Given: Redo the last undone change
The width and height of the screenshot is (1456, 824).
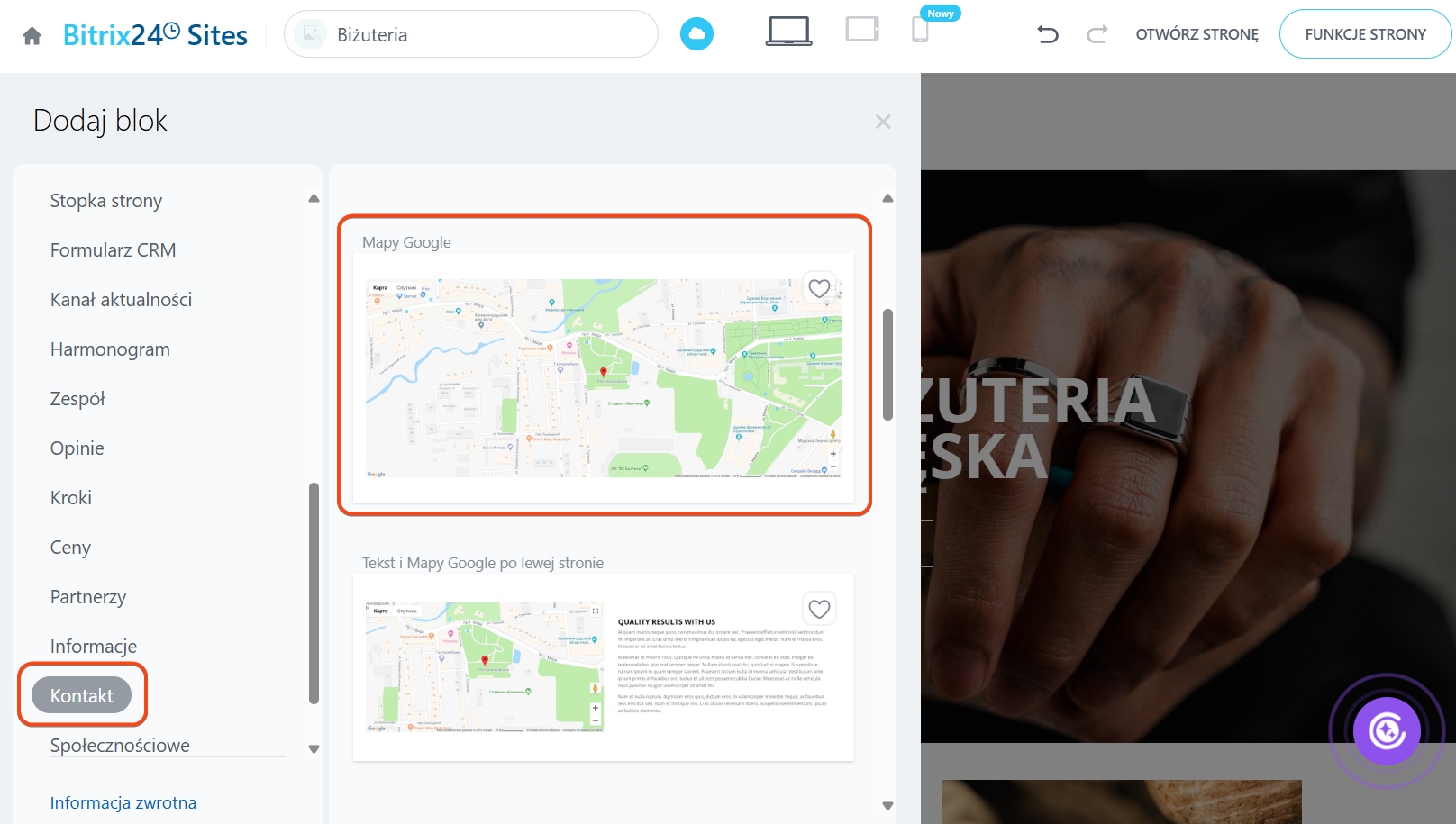Looking at the screenshot, I should click(x=1097, y=34).
